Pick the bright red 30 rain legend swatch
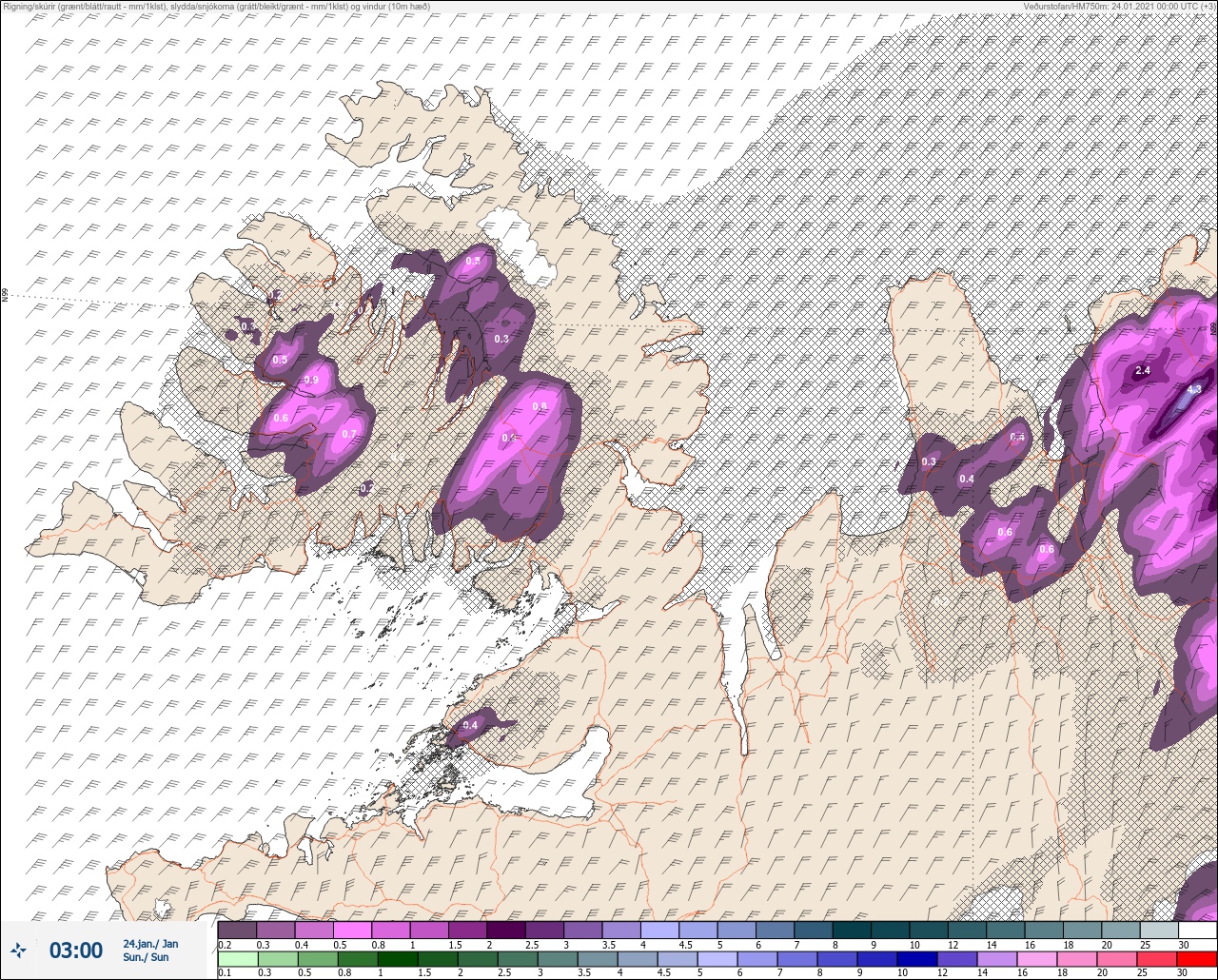The width and height of the screenshot is (1218, 980). pyautogui.click(x=1197, y=958)
